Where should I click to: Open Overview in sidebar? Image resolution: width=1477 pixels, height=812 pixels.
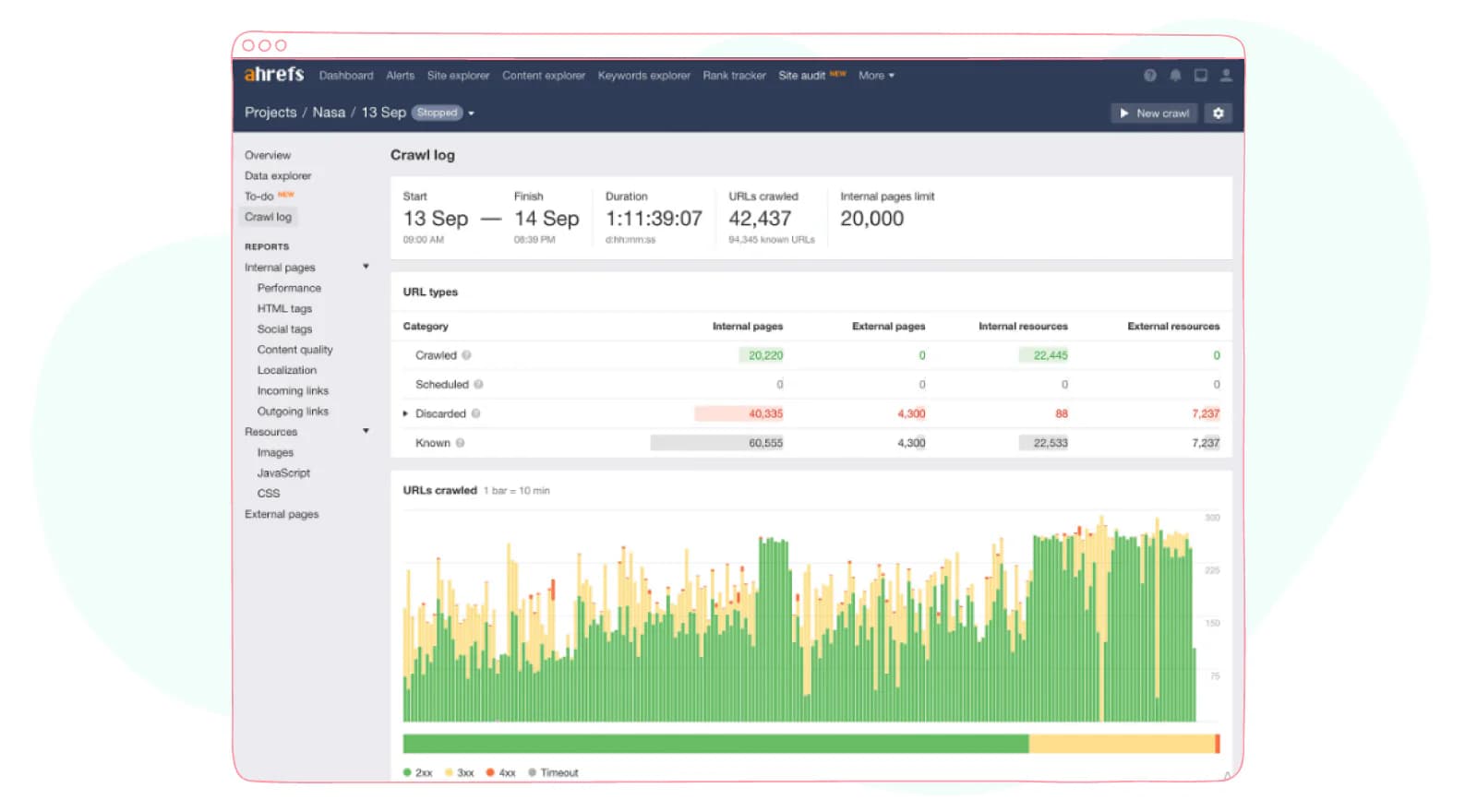(268, 155)
